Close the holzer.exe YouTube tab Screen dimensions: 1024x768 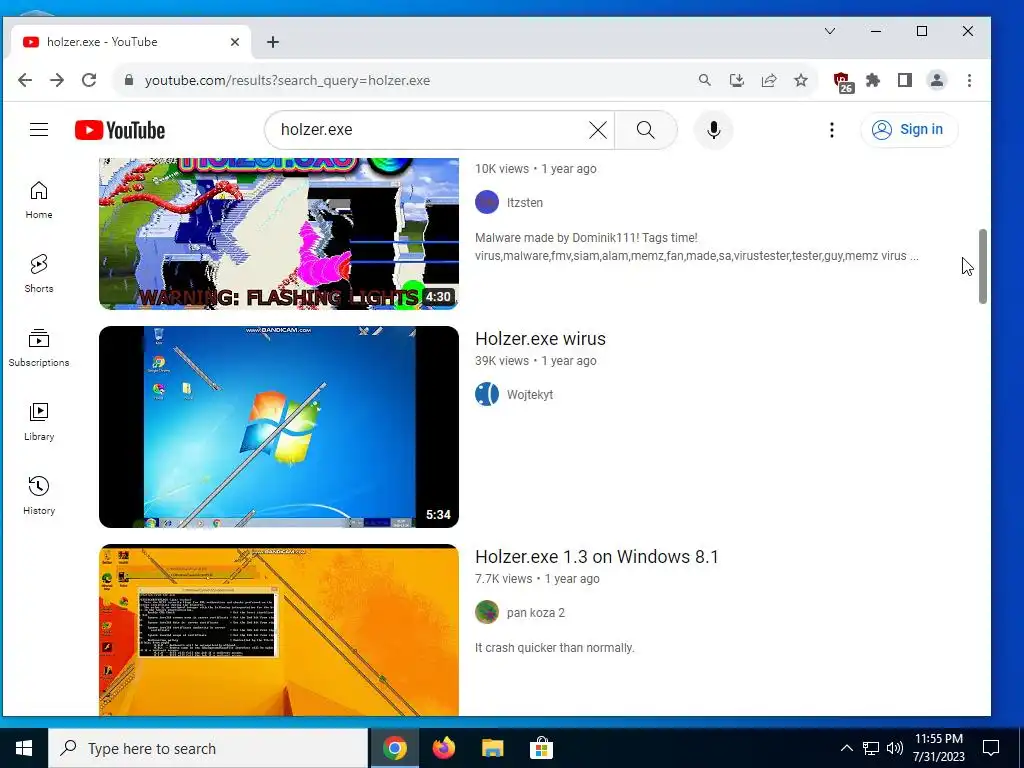click(x=235, y=42)
